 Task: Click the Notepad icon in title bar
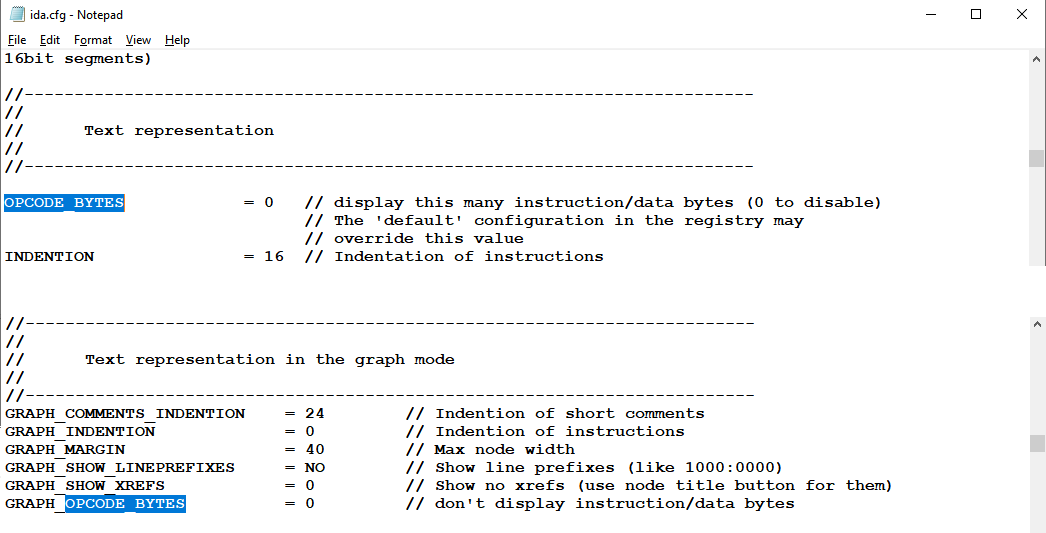point(17,14)
